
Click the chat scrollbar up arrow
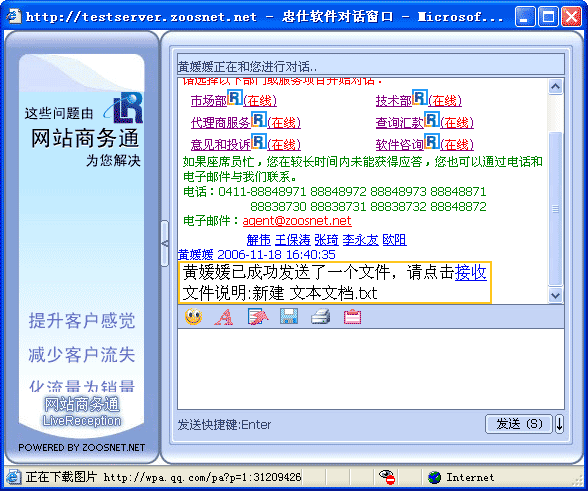555,87
